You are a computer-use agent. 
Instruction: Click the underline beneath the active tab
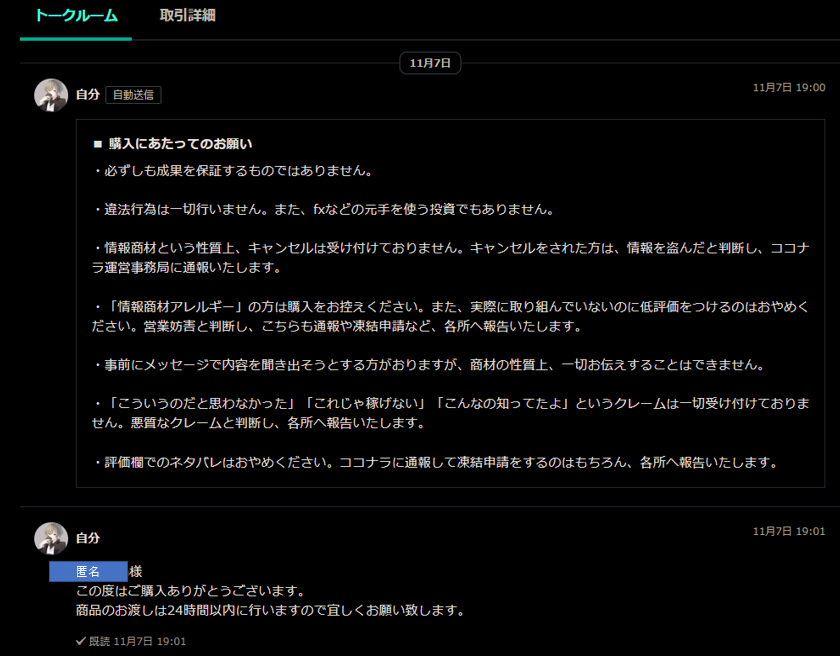pos(74,37)
